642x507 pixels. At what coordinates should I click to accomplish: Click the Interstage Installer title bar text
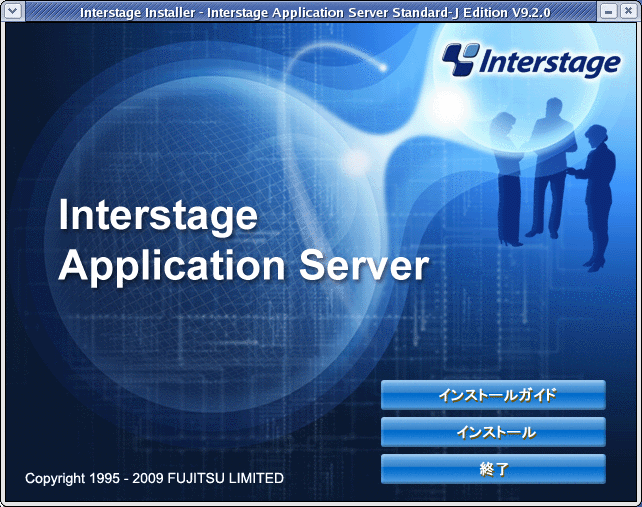(315, 12)
